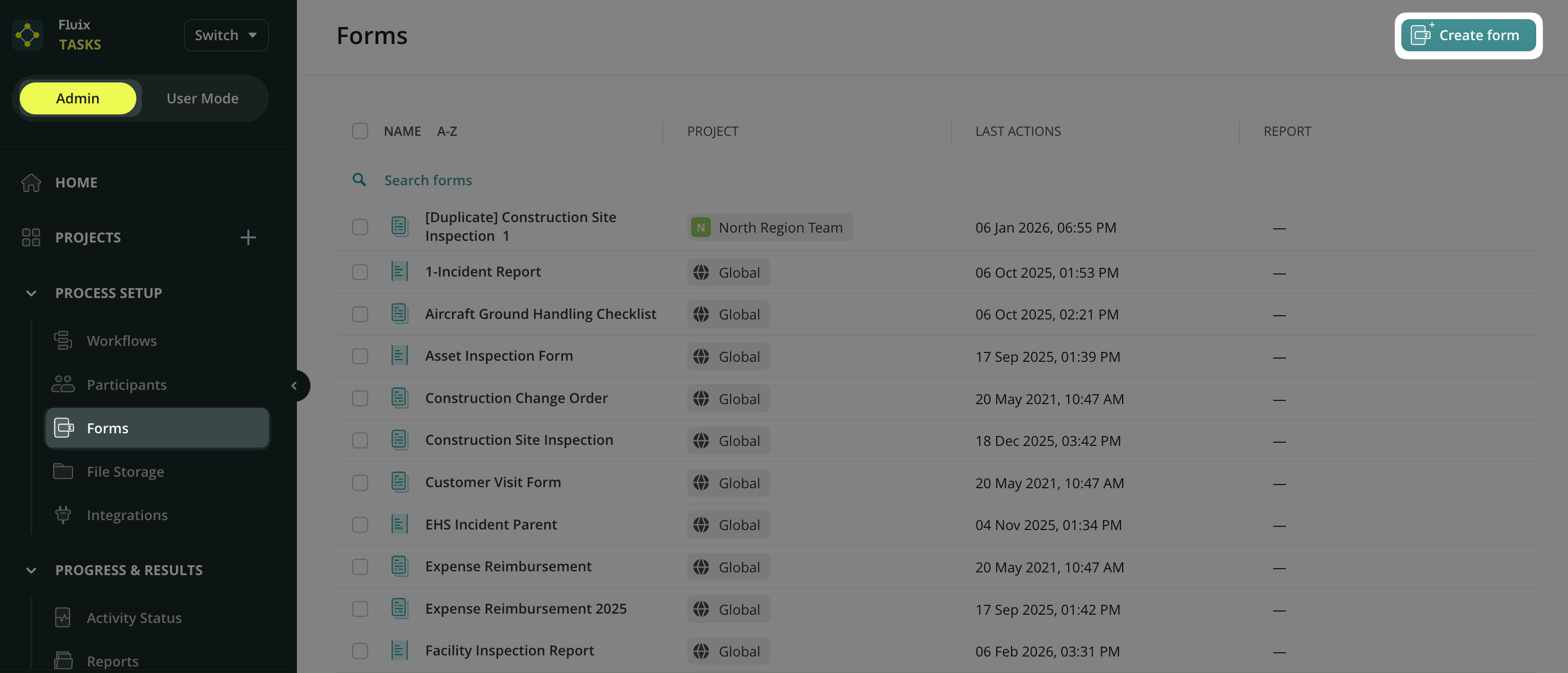Open Integrations plug icon
This screenshot has width=1568, height=673.
[x=63, y=515]
